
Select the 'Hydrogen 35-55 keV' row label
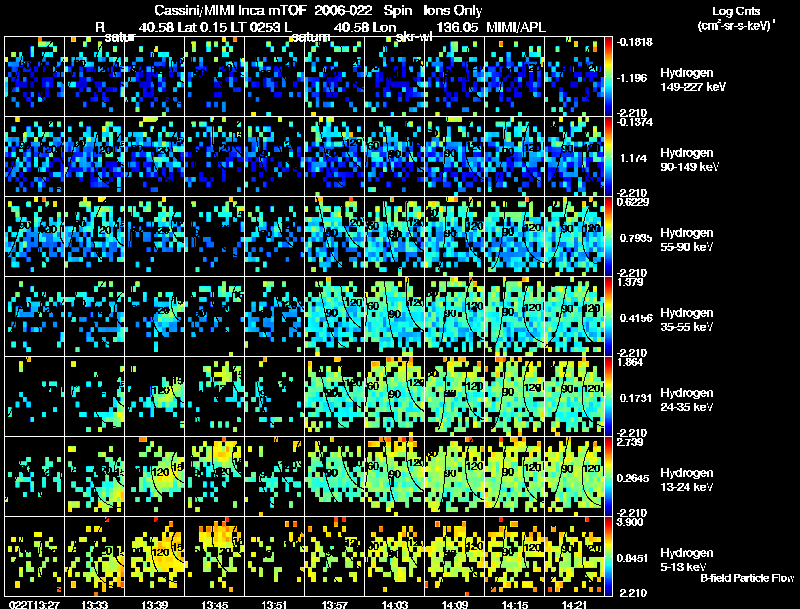point(687,320)
